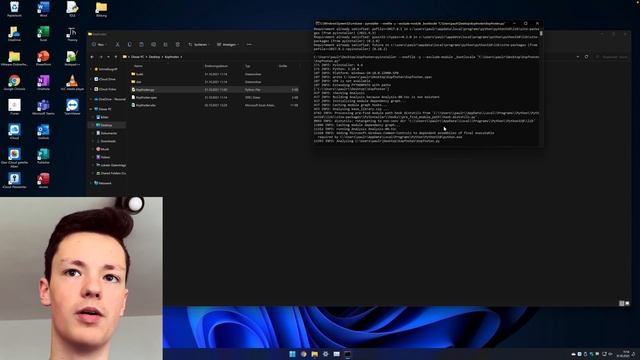
Task: Select Musik in the sidebar
Action: click(103, 149)
